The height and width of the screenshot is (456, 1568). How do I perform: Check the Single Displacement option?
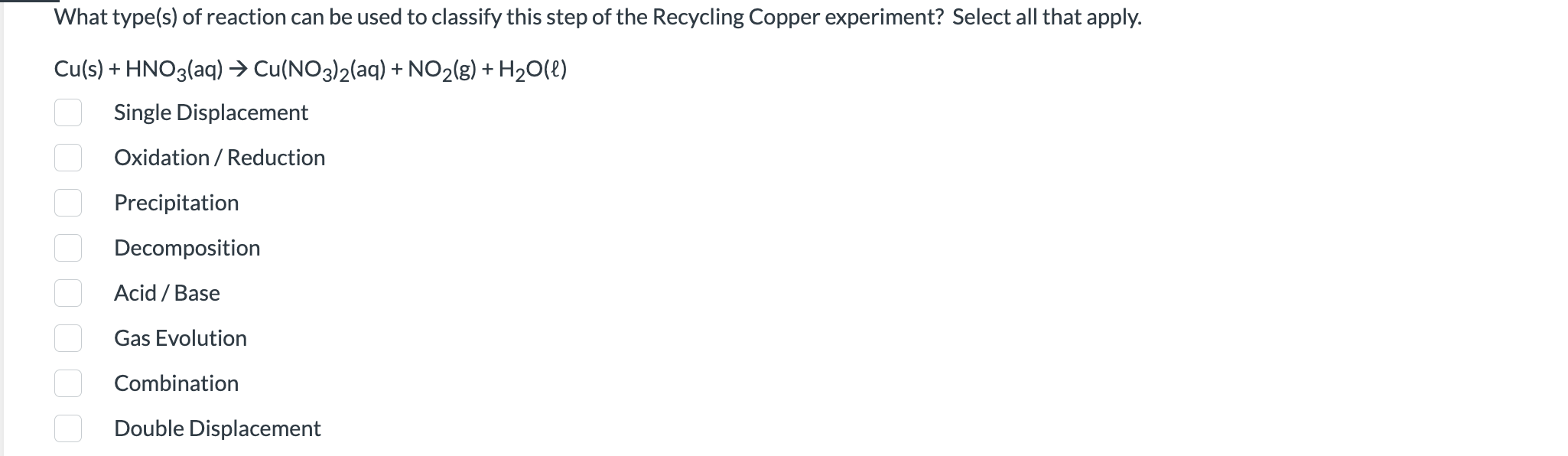coord(68,112)
